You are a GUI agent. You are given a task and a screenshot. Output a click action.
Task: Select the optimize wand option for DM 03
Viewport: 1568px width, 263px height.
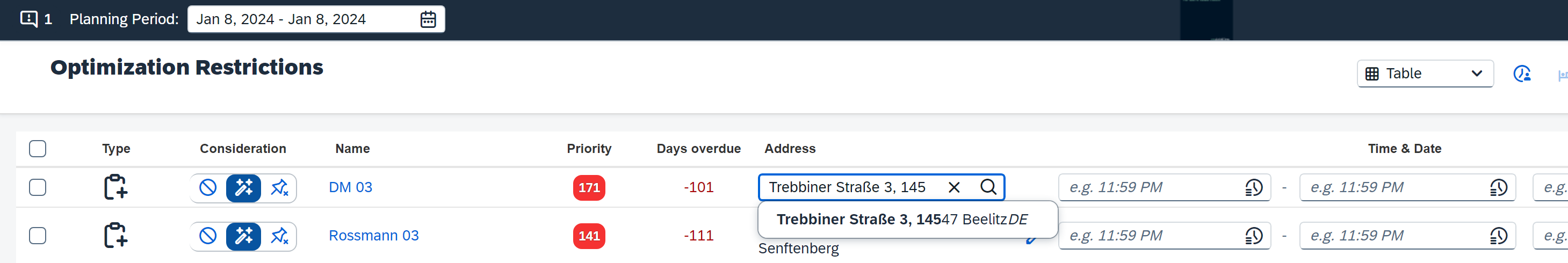coord(243,187)
